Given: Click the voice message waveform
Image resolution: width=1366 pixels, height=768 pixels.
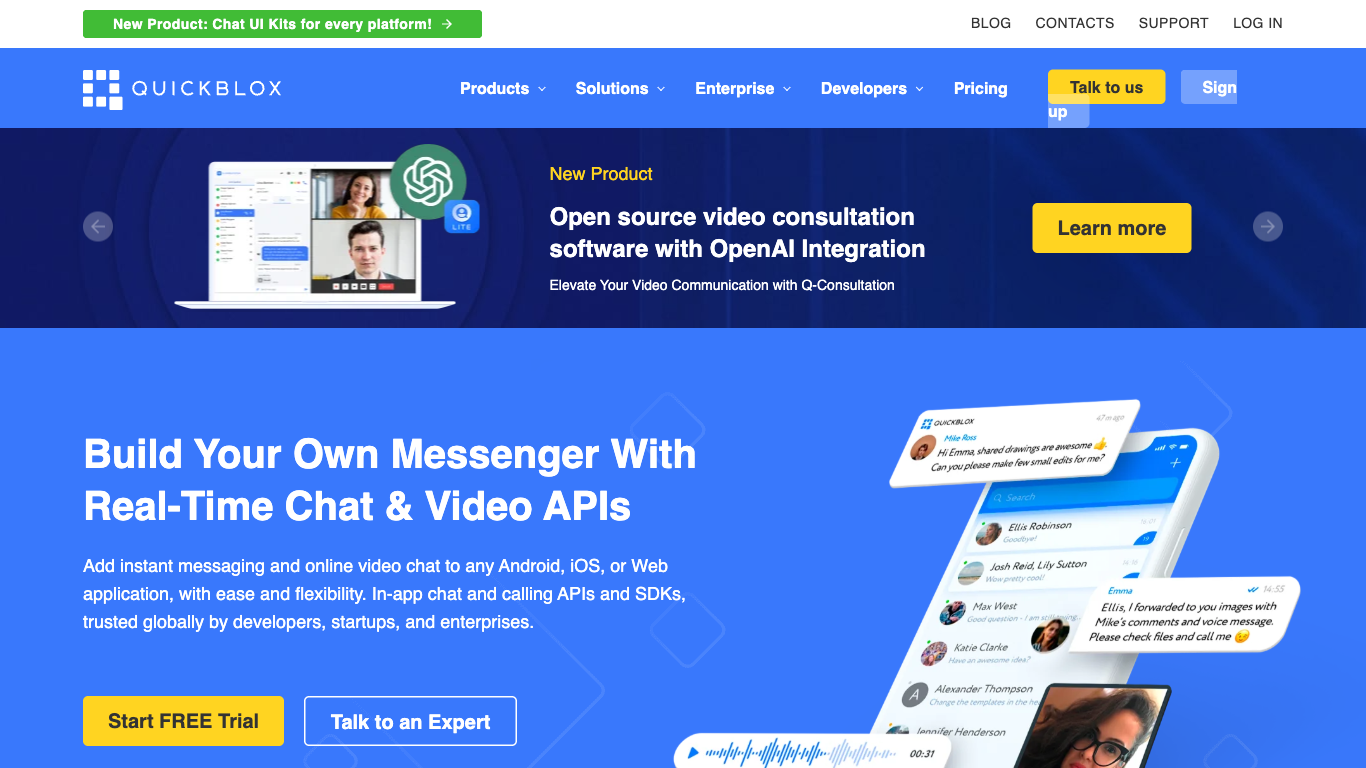Looking at the screenshot, I should [x=801, y=753].
